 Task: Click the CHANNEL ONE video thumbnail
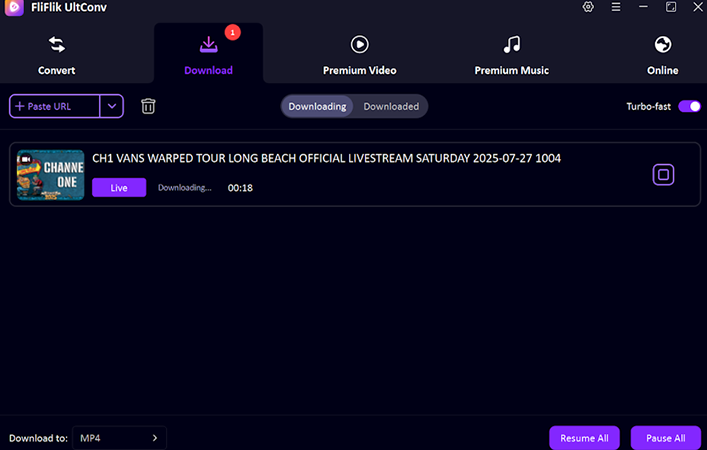tap(50, 175)
